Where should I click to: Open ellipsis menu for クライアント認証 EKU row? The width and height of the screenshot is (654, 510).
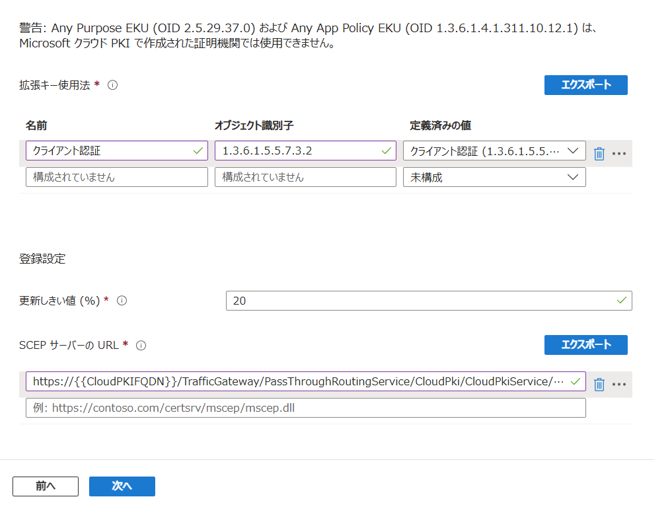click(619, 153)
